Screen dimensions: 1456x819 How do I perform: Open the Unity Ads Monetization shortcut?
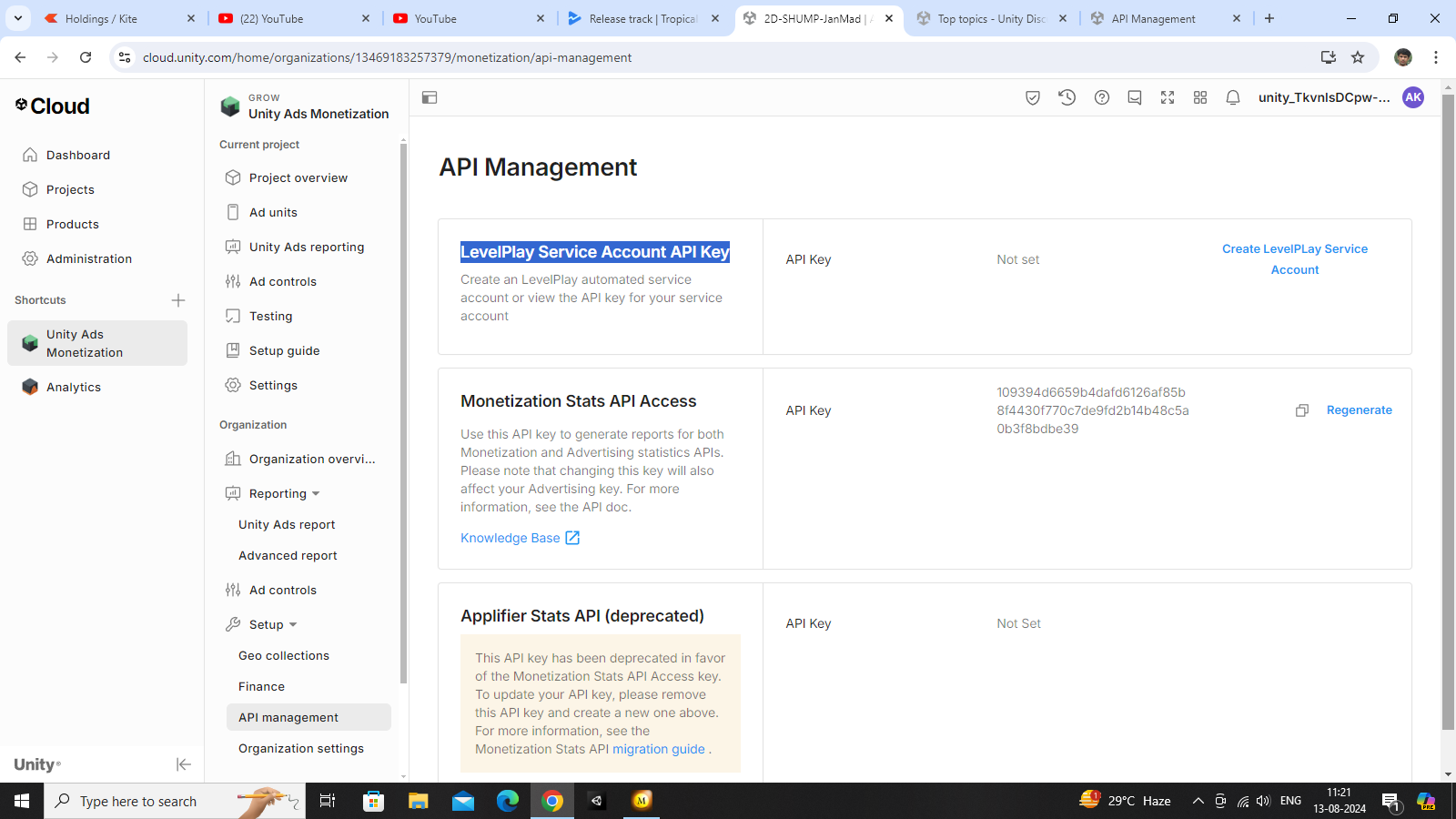[97, 343]
